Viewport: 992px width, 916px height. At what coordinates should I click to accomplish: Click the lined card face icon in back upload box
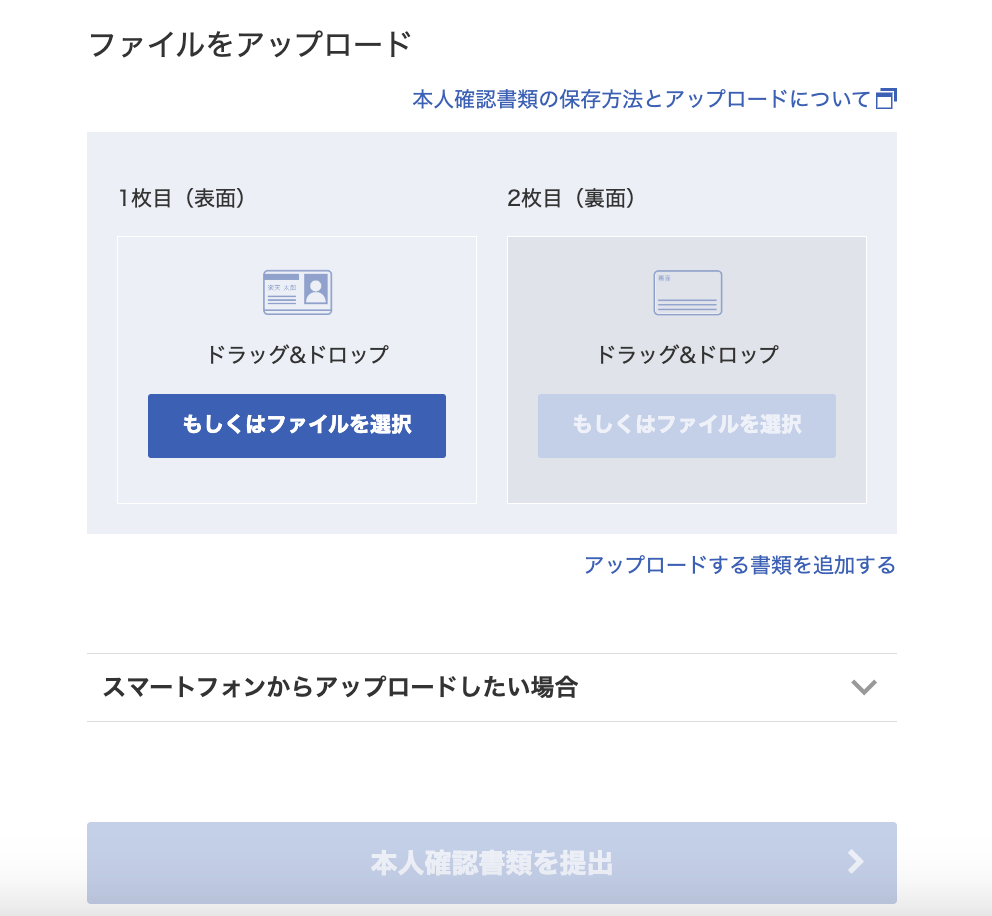[687, 292]
